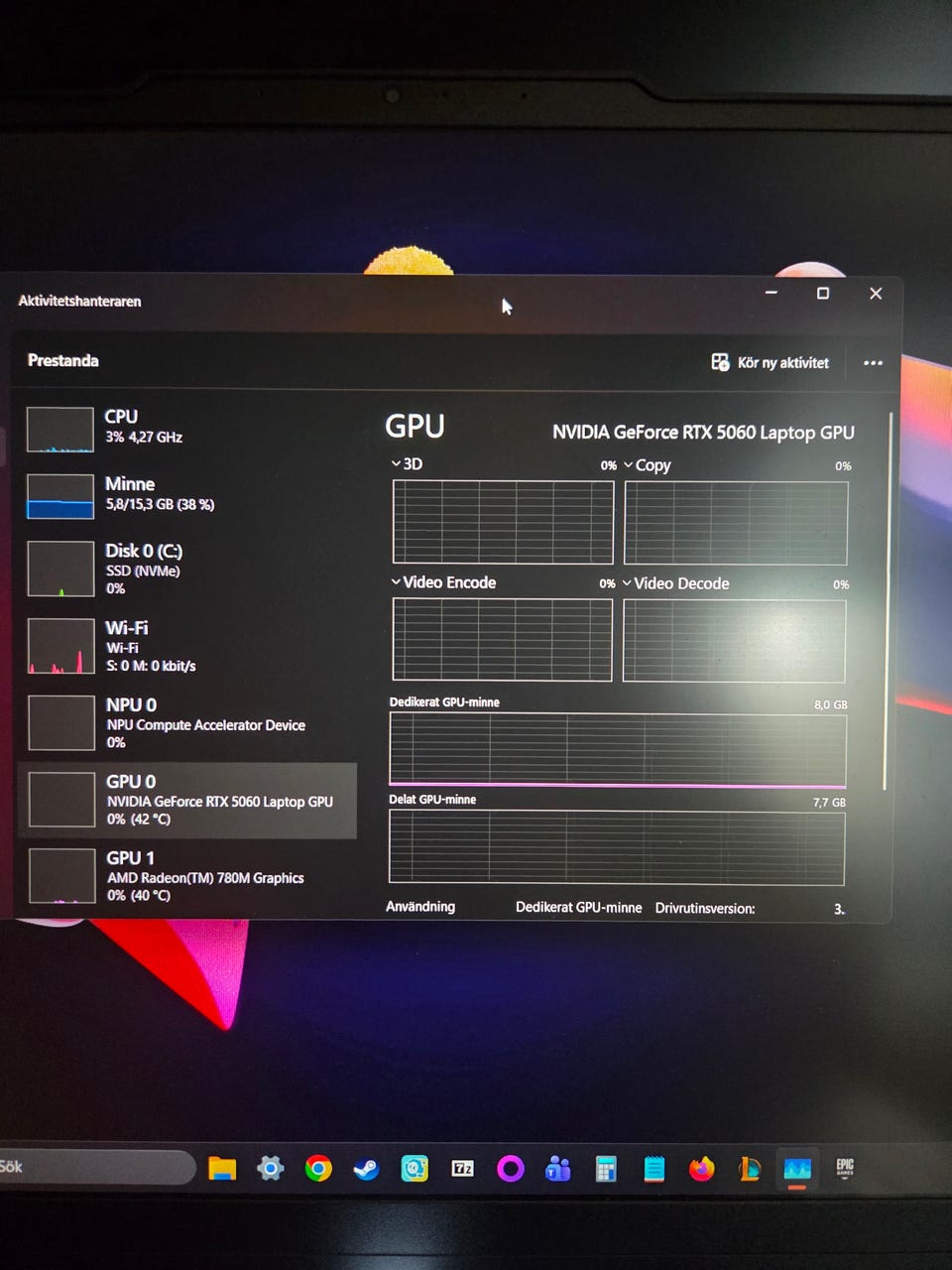The height and width of the screenshot is (1270, 952).
Task: Click Kör ny aktivitet button
Action: tap(771, 362)
